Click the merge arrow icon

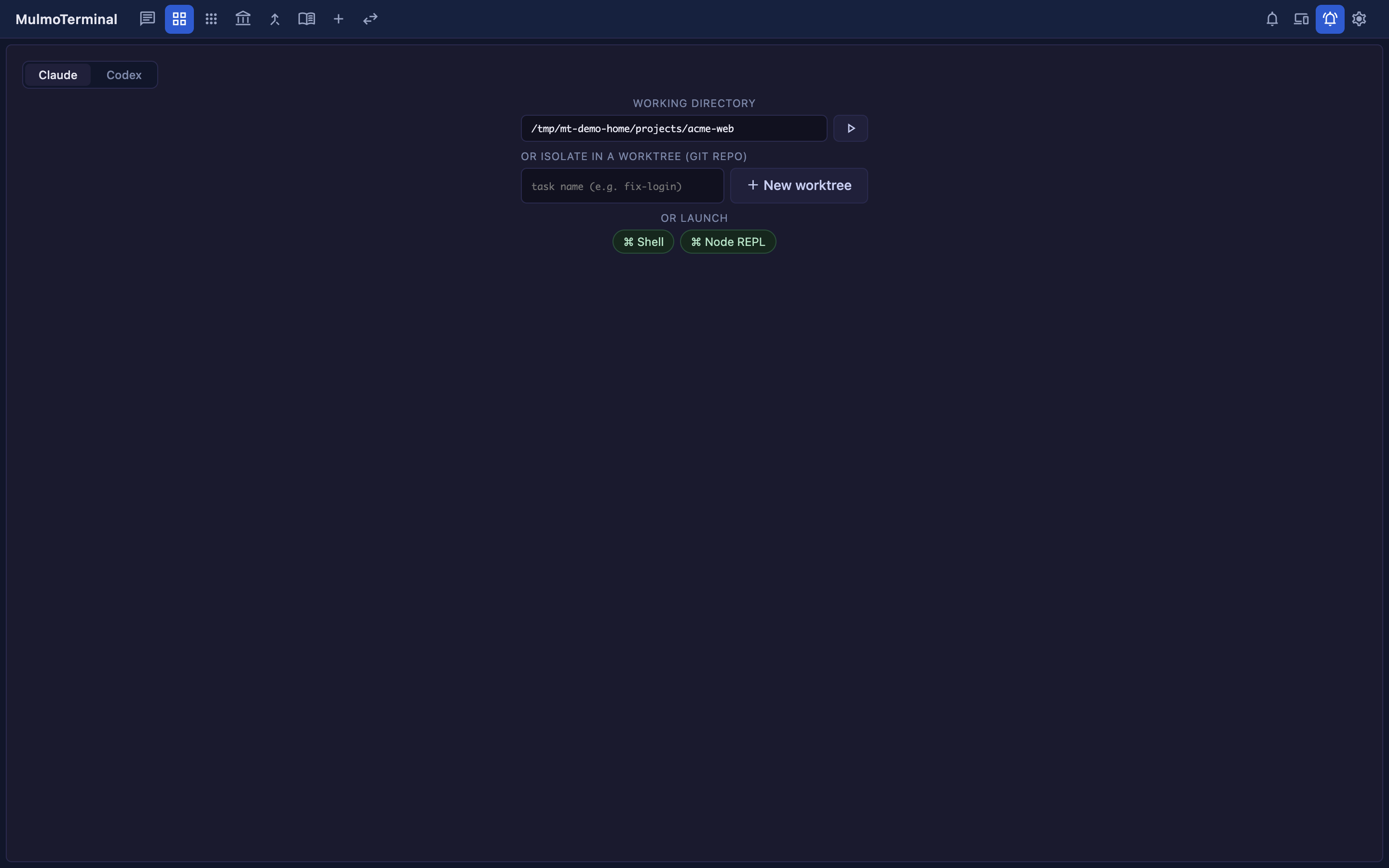(275, 19)
